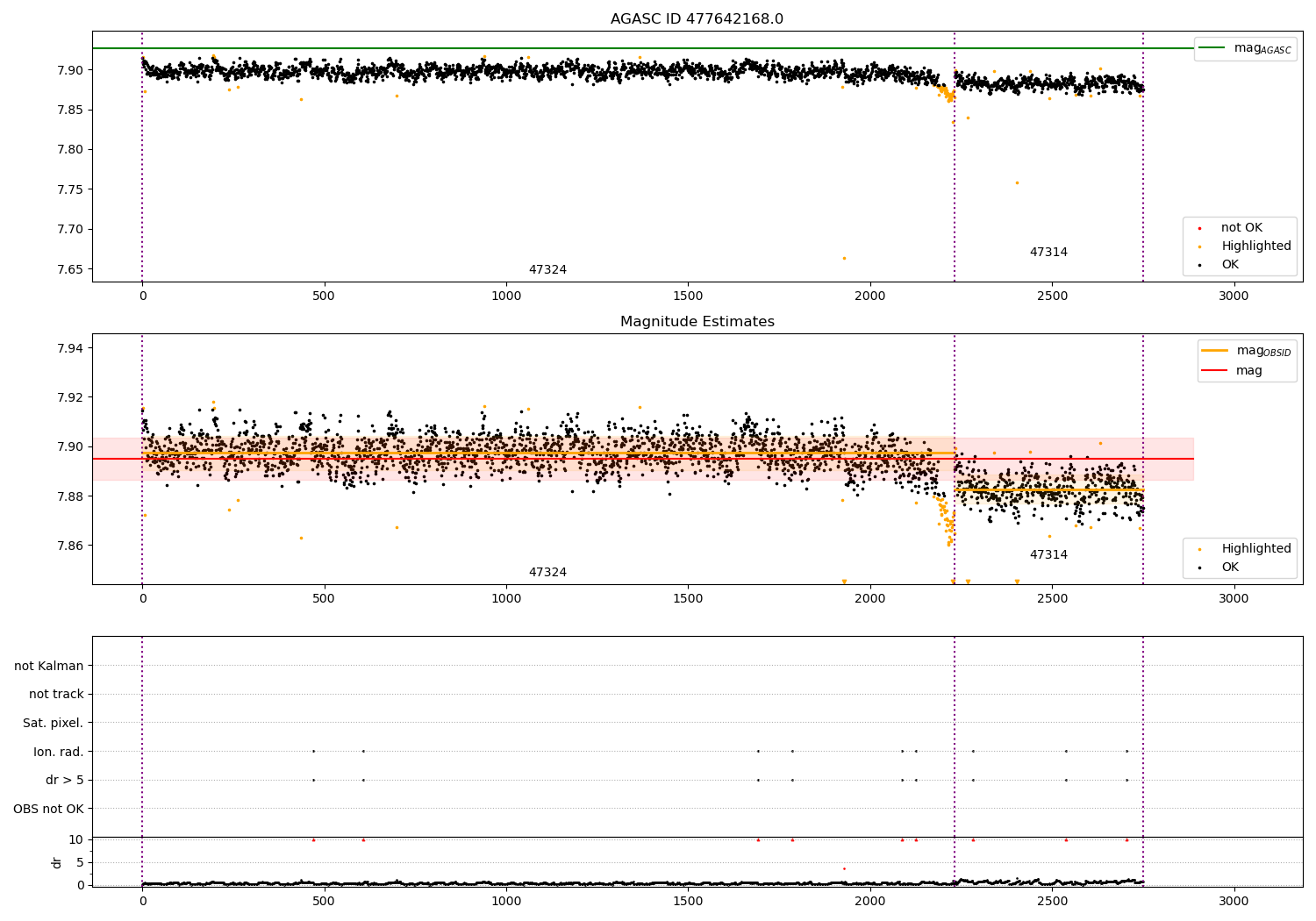Screen dimensions: 1316x921
Task: Click the 47314 label in top plot
Action: (x=1048, y=253)
